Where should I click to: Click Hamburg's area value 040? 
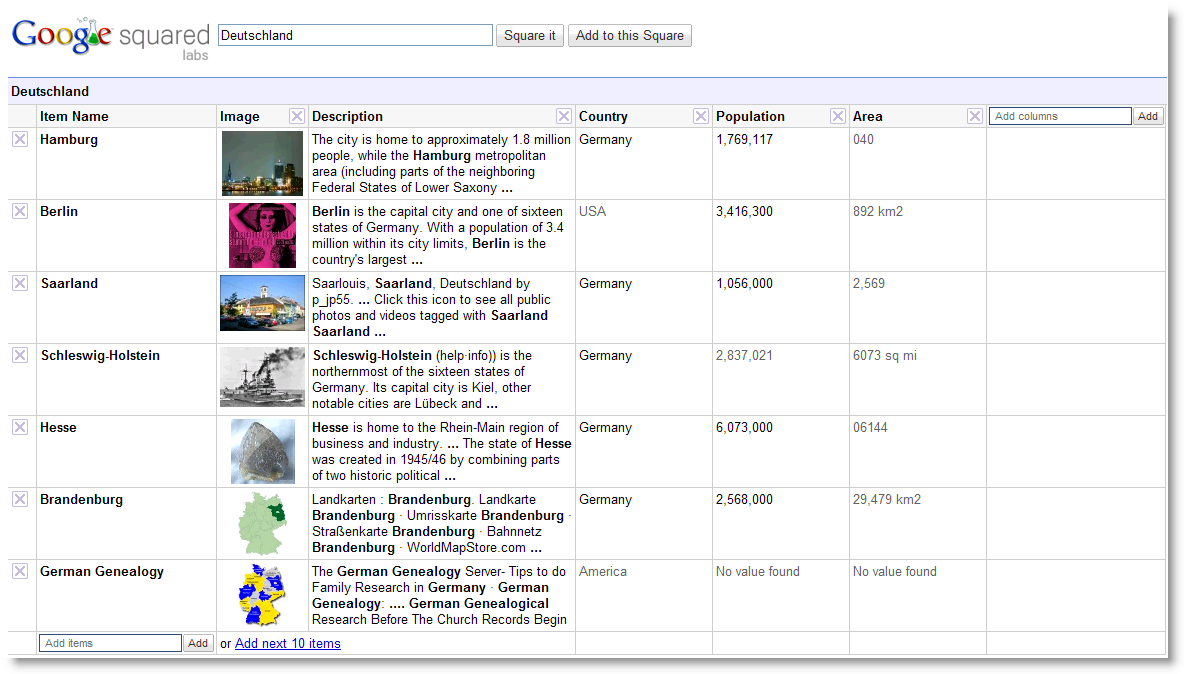(863, 140)
